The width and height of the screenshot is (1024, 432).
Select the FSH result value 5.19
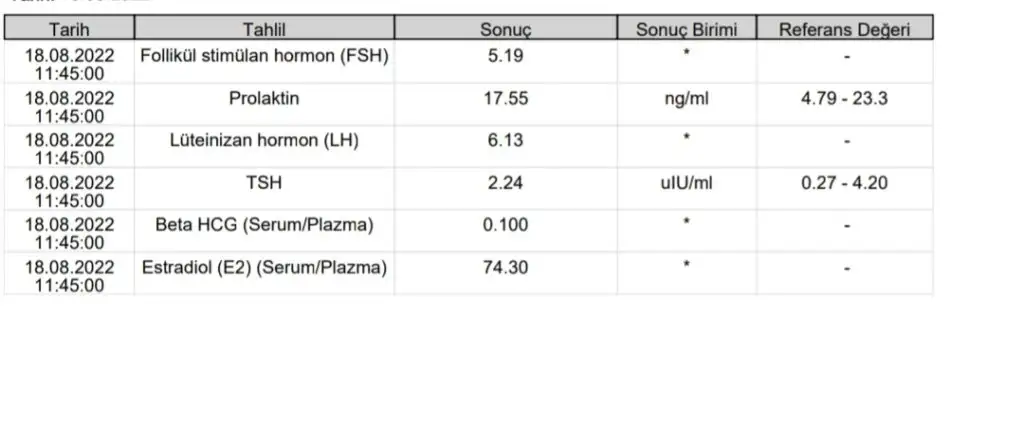pos(505,56)
